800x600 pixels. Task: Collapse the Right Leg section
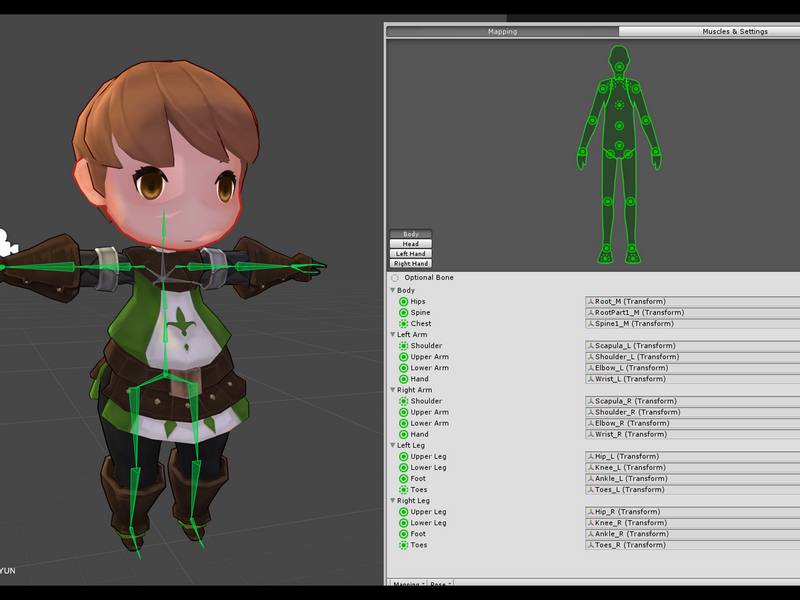pos(393,501)
